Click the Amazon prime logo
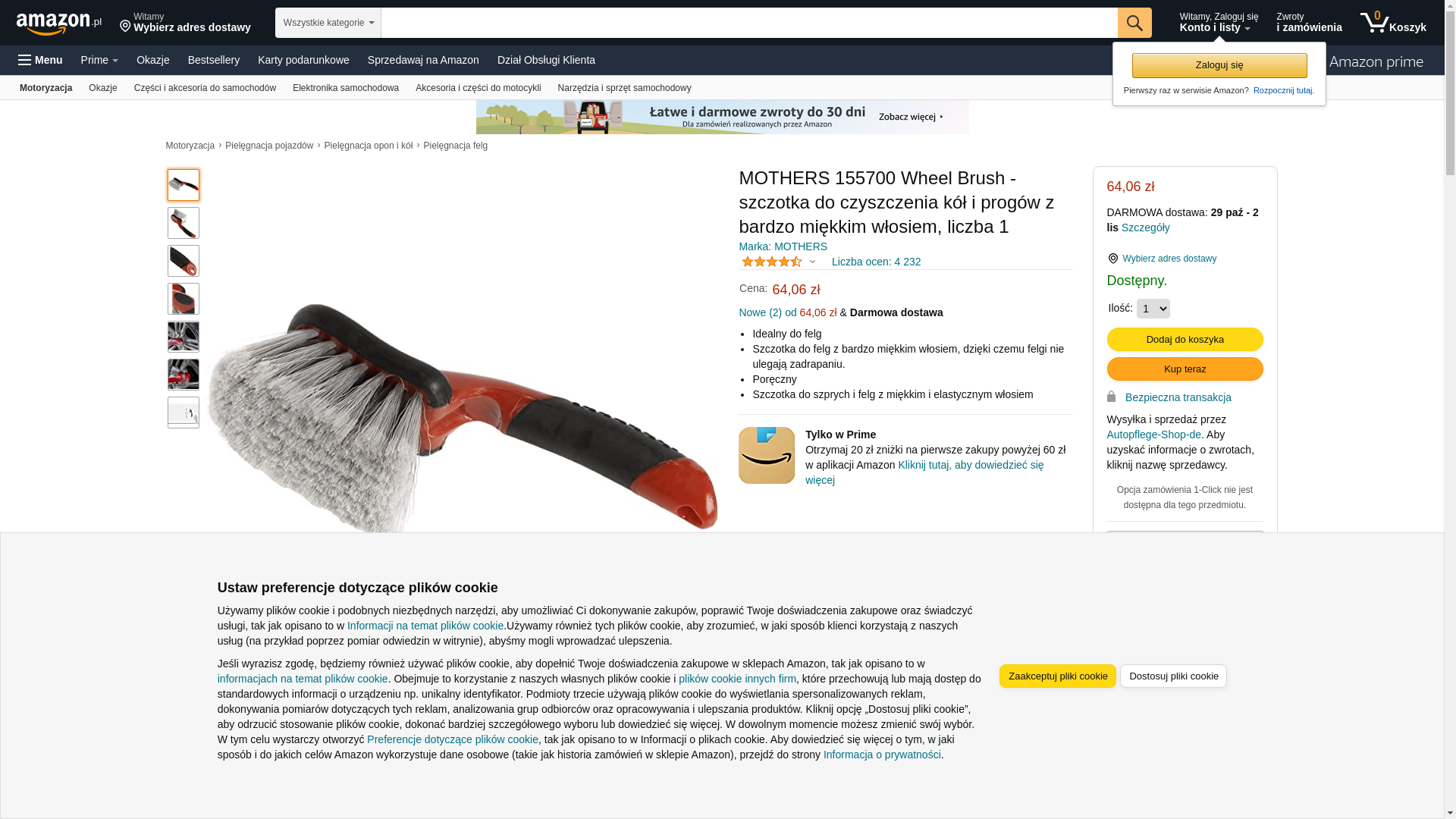Image resolution: width=1456 pixels, height=819 pixels. 1376,62
